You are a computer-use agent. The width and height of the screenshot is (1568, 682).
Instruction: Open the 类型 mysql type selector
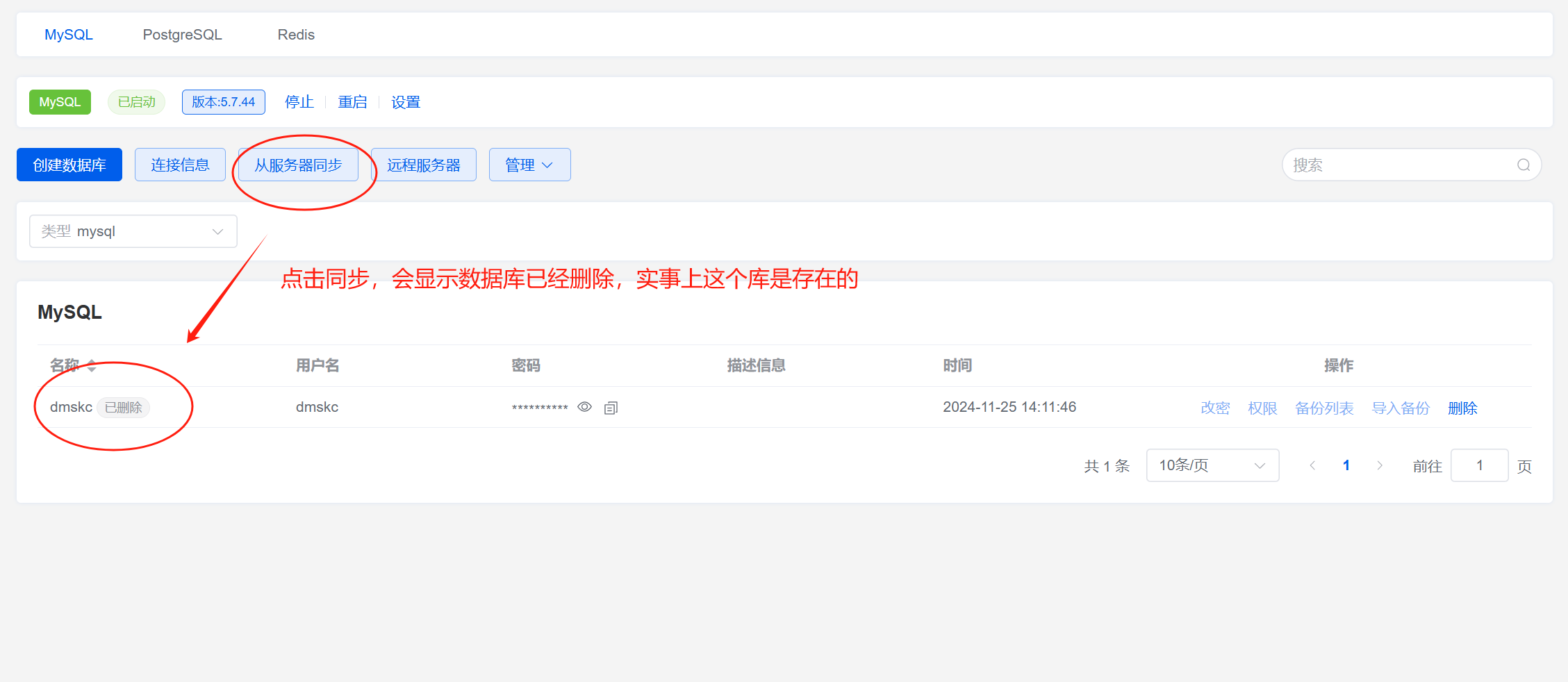coord(133,231)
